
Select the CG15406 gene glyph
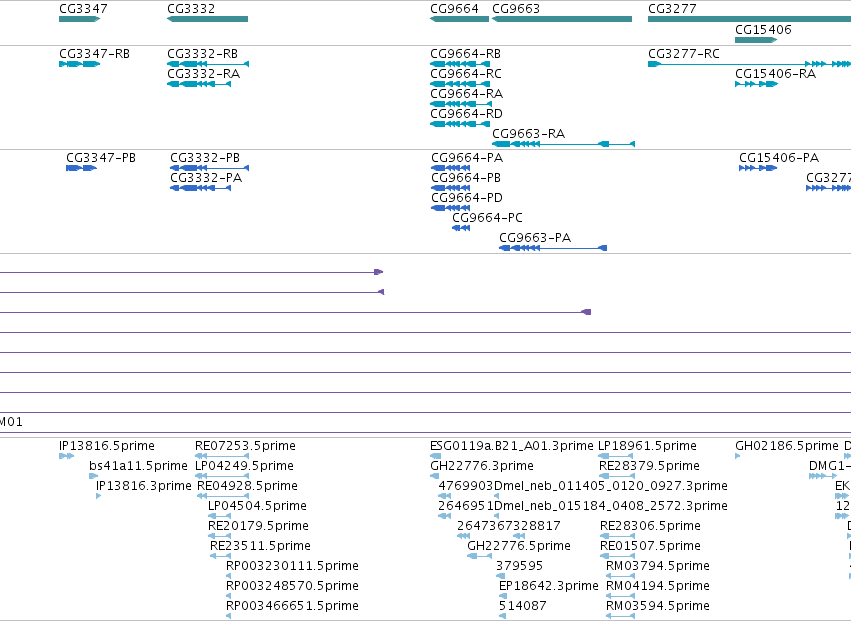755,40
